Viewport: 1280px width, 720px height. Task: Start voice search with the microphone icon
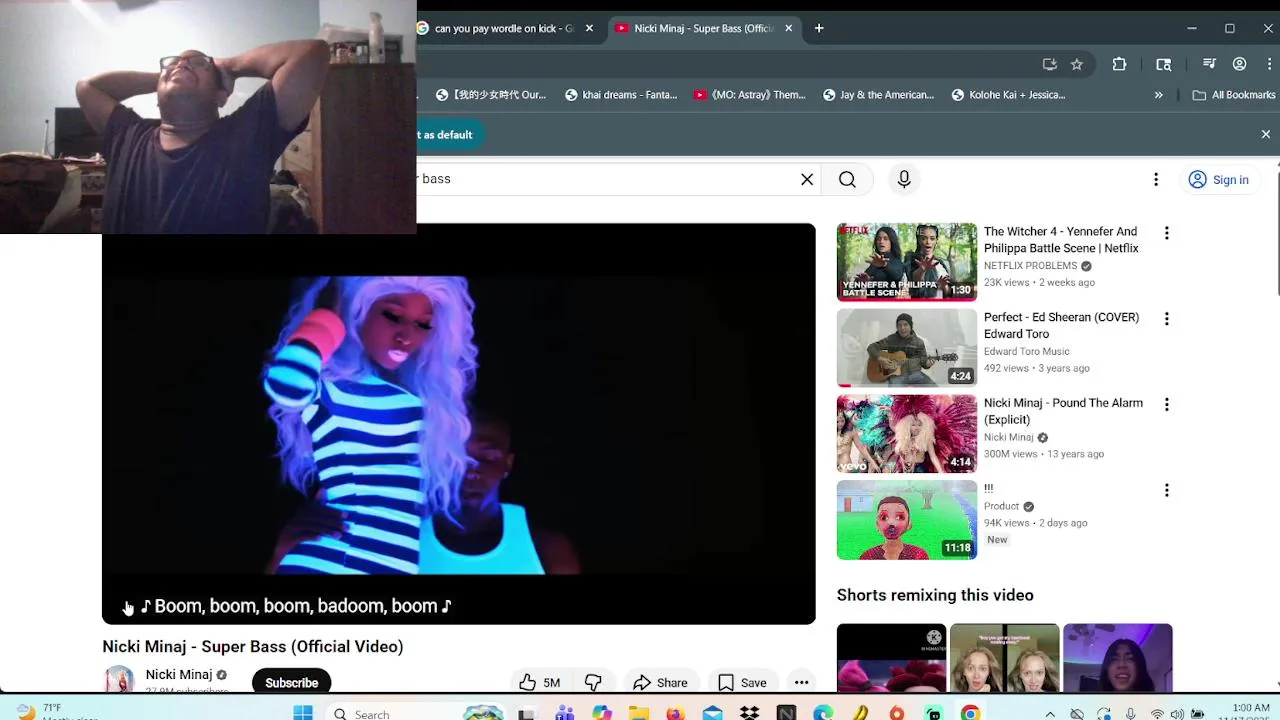pyautogui.click(x=904, y=179)
